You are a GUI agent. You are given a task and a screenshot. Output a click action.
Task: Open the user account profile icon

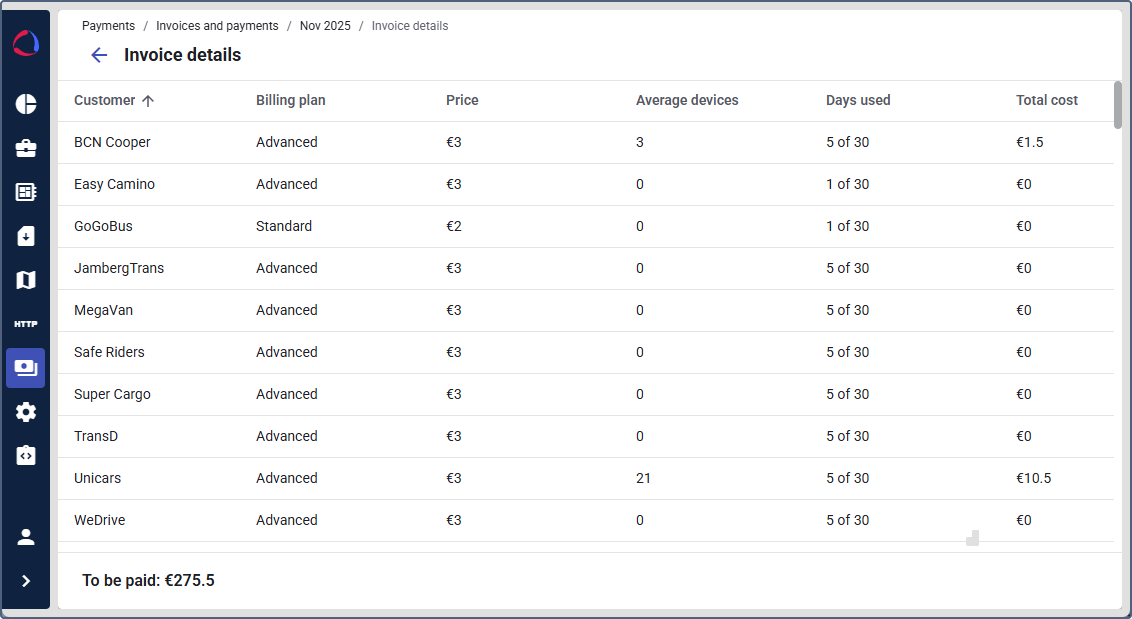click(26, 537)
